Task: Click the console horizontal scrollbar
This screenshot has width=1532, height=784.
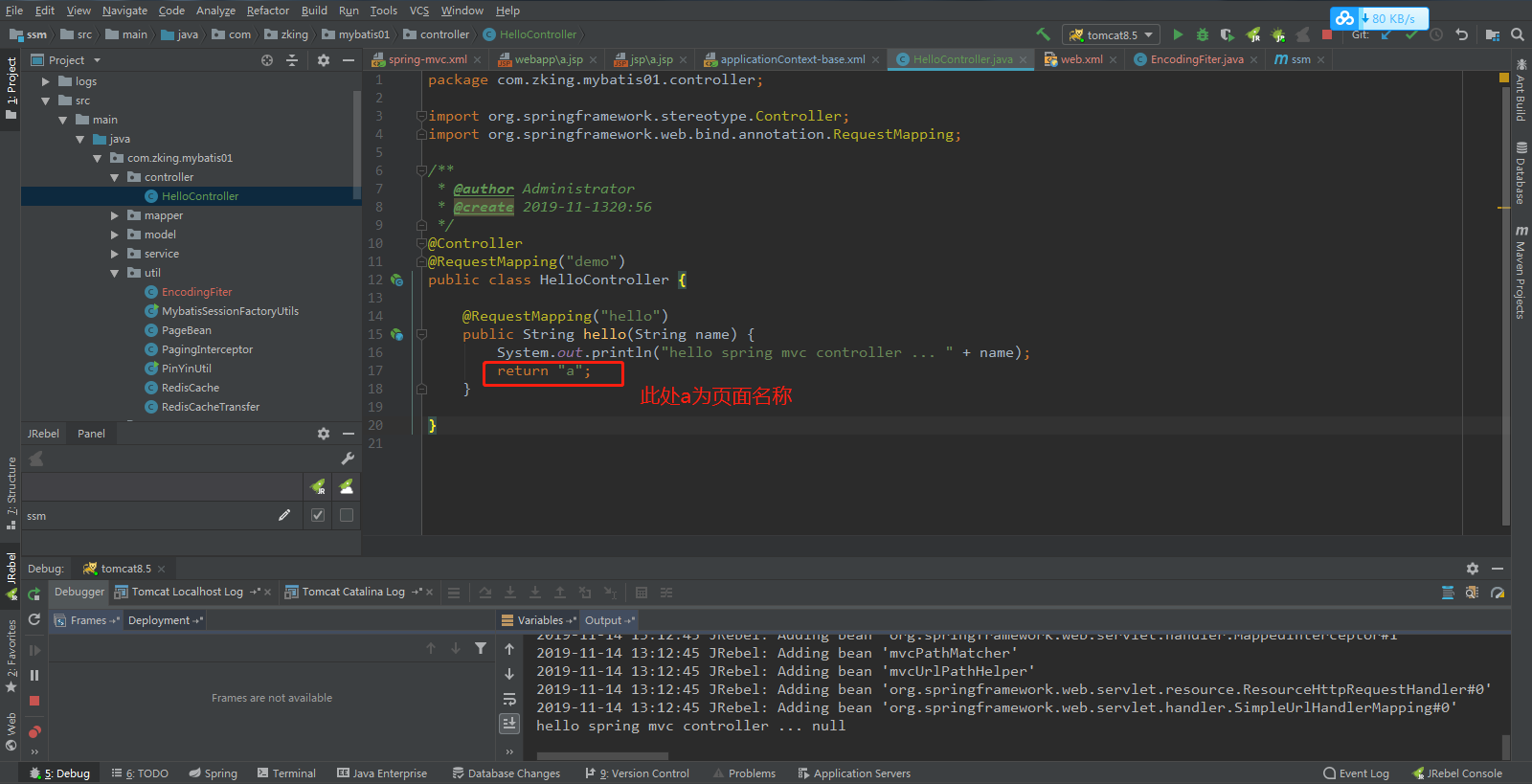Action: 602,755
